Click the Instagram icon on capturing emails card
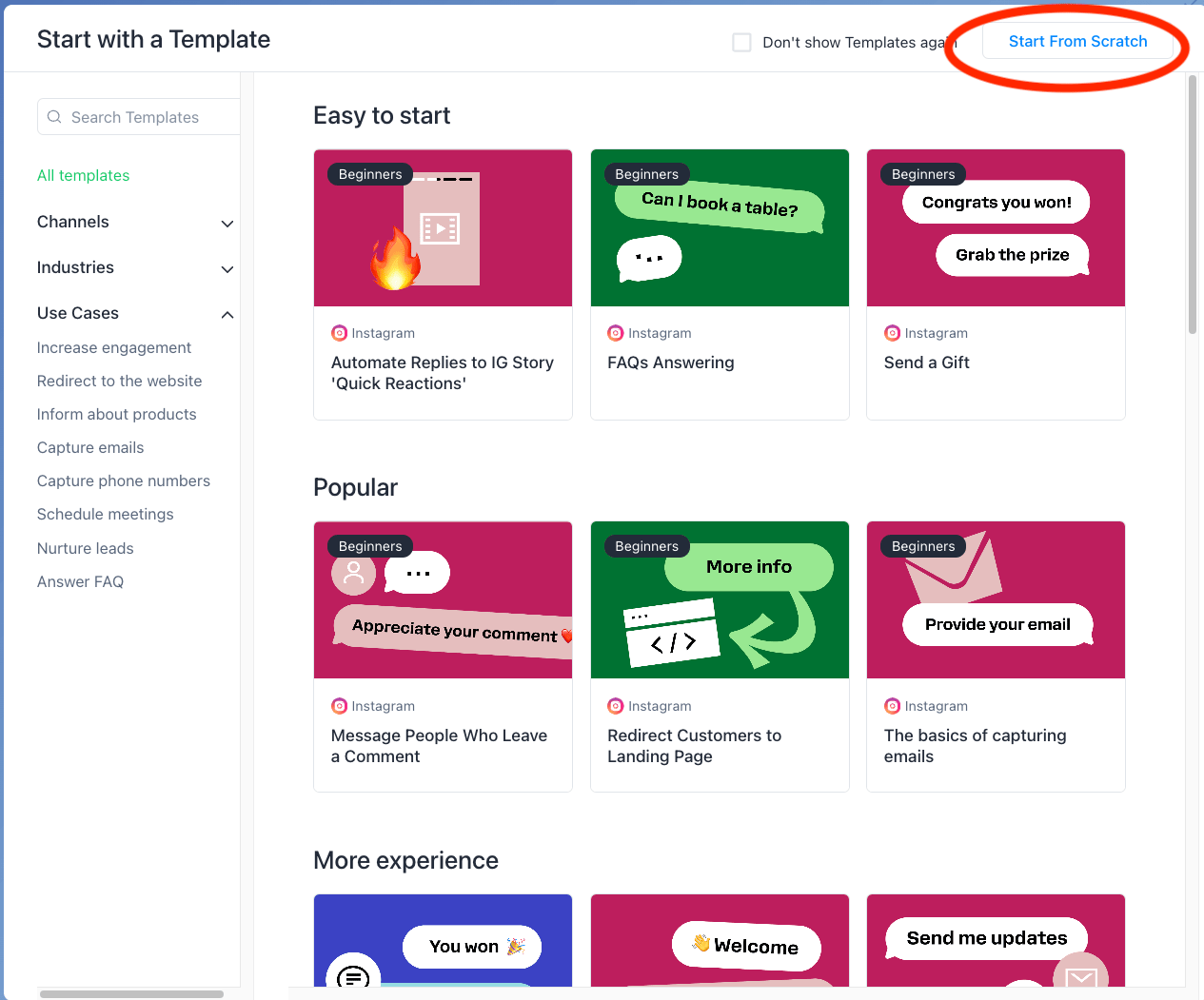Image resolution: width=1204 pixels, height=1000 pixels. 892,706
